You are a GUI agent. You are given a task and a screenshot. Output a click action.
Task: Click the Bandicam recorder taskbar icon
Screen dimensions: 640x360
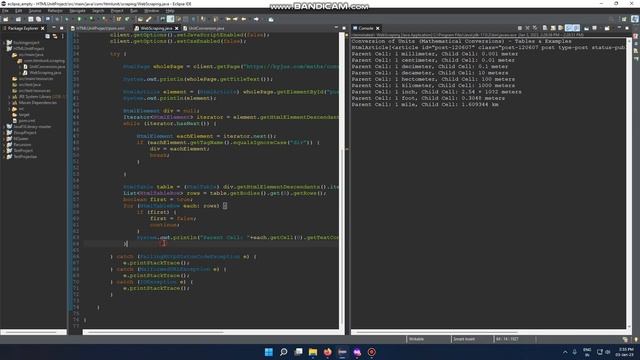click(x=371, y=352)
